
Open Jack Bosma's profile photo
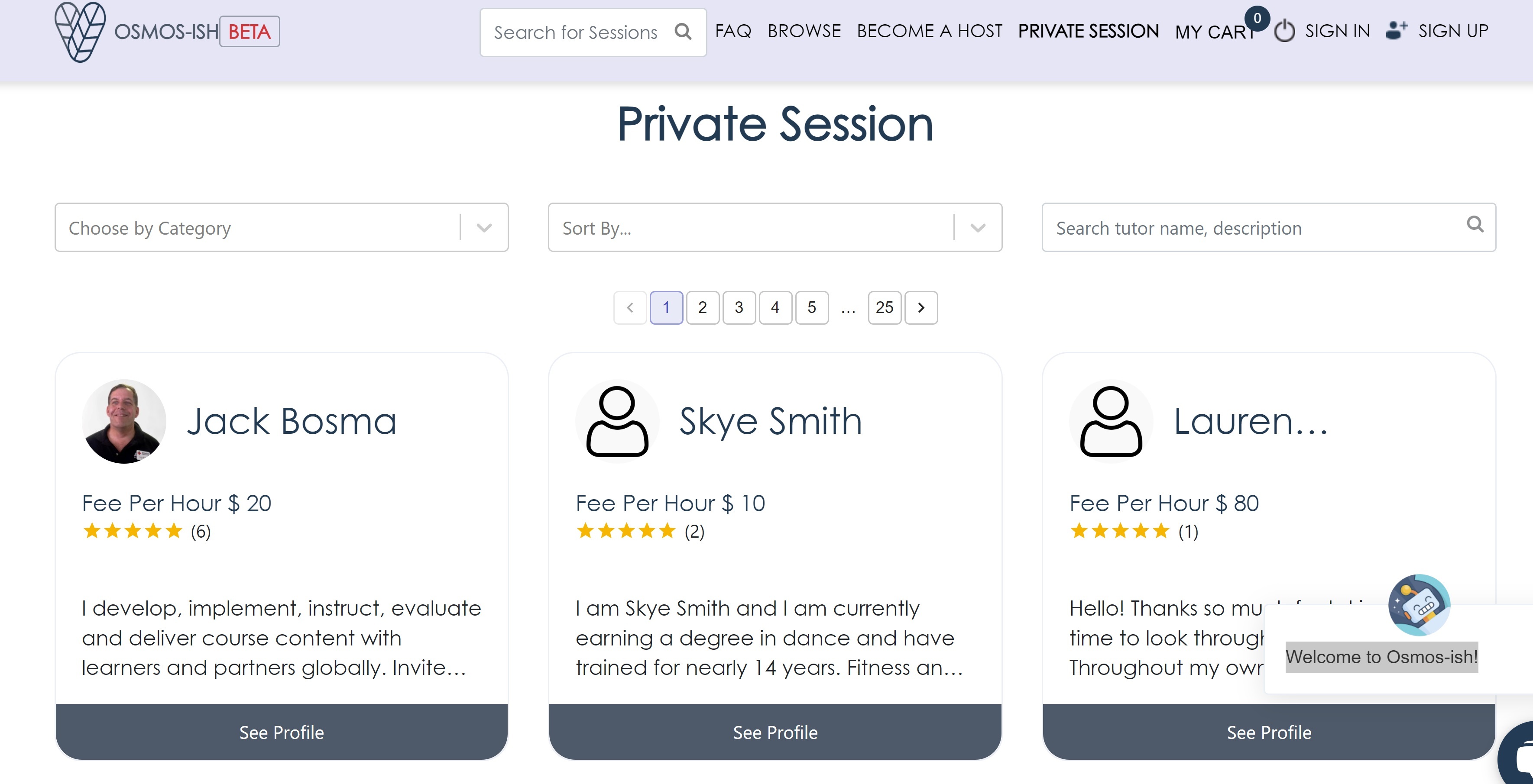point(124,421)
